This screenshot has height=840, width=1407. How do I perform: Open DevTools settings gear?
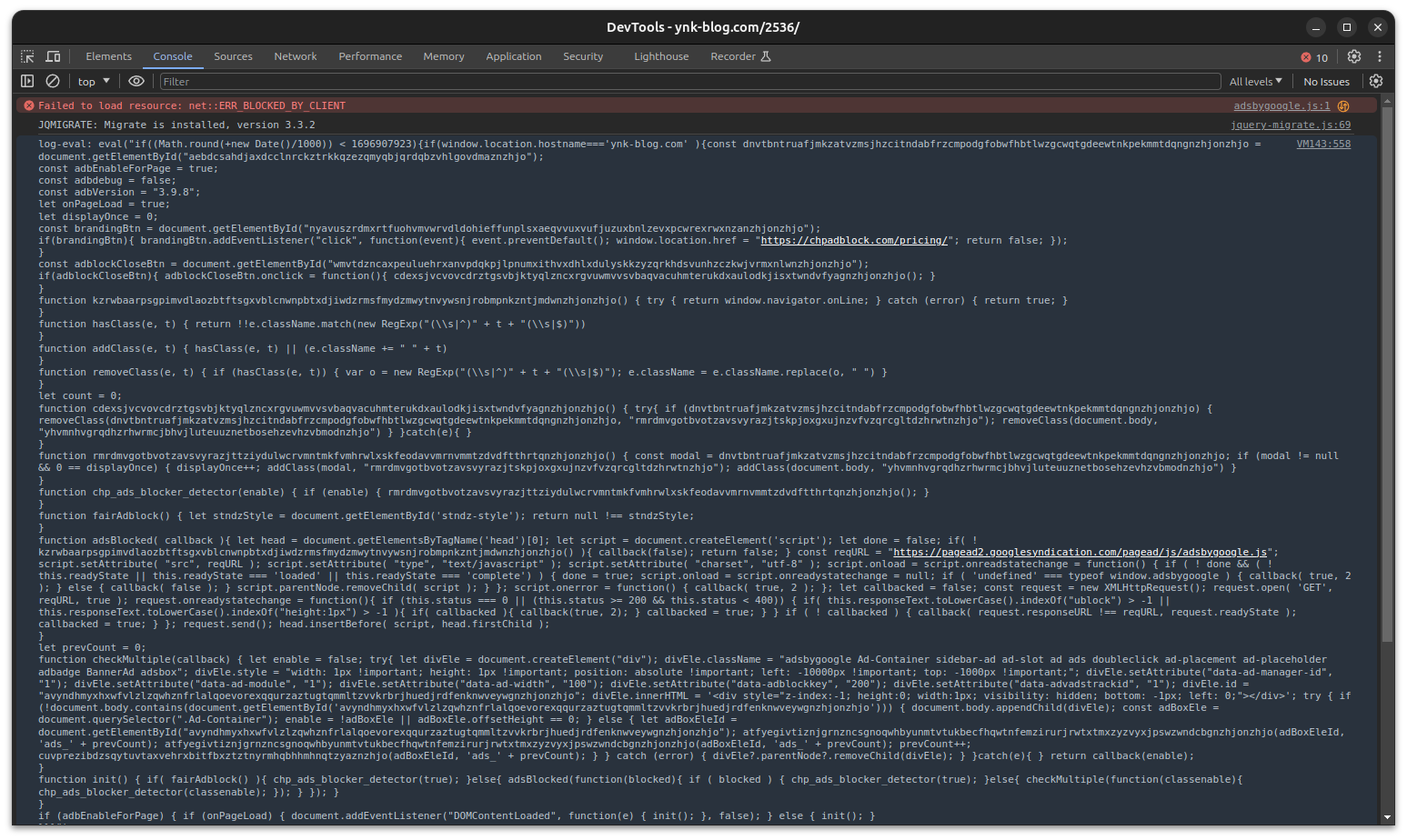coord(1354,55)
